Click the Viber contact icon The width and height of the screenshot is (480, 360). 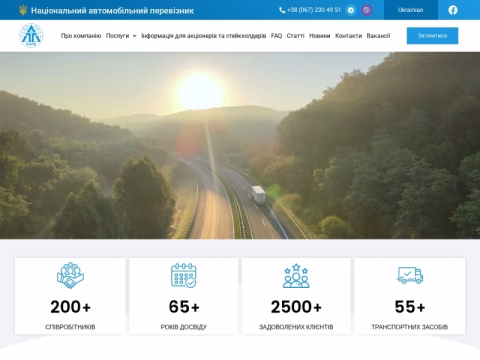pos(367,10)
